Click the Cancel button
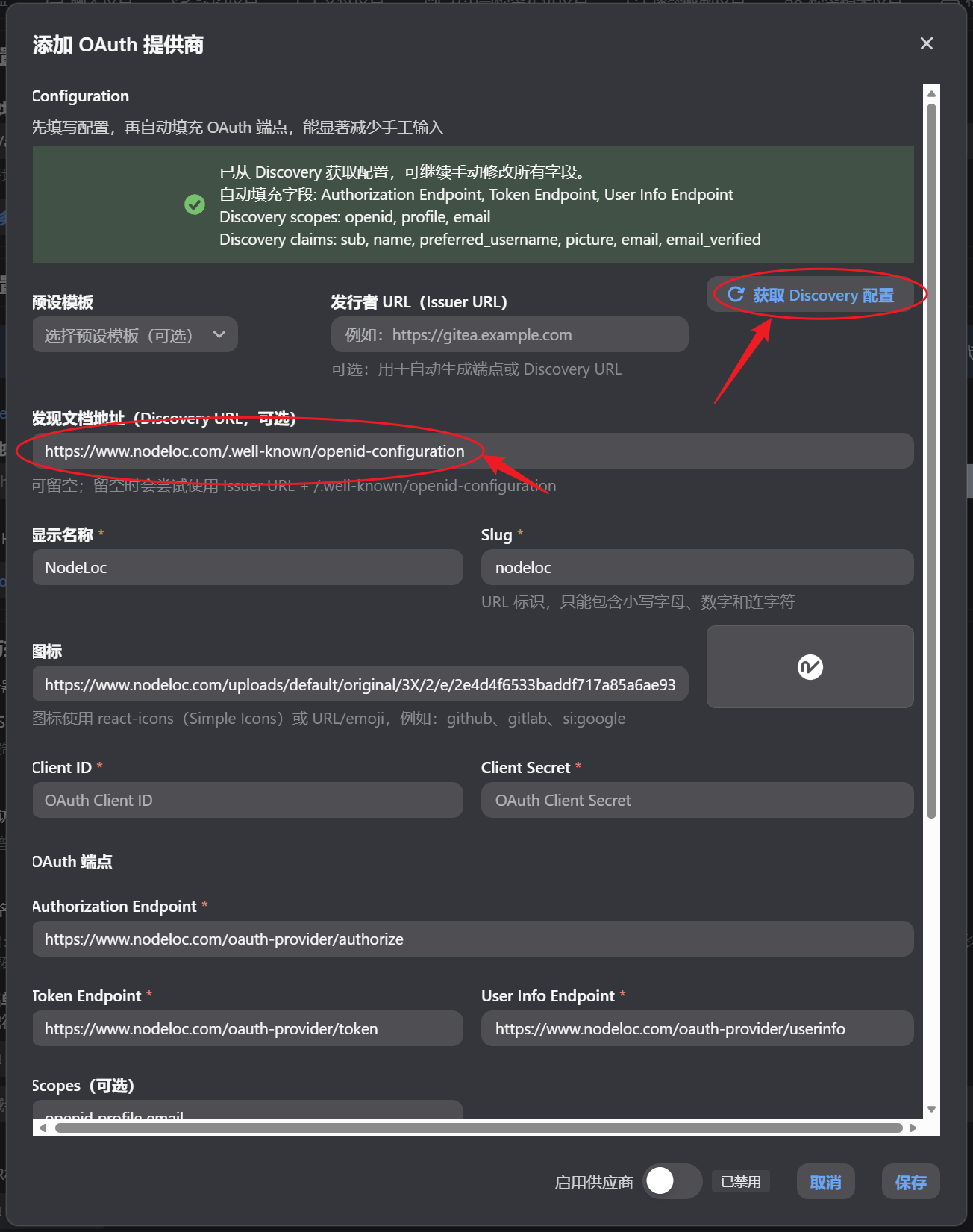Image resolution: width=973 pixels, height=1232 pixels. coord(825,1182)
